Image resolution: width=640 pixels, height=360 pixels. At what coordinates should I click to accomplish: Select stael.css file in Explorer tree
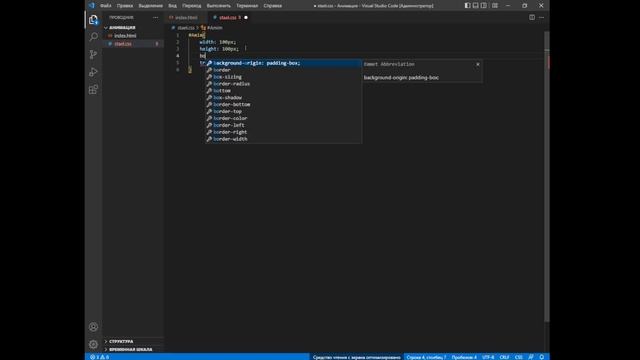pyautogui.click(x=133, y=44)
